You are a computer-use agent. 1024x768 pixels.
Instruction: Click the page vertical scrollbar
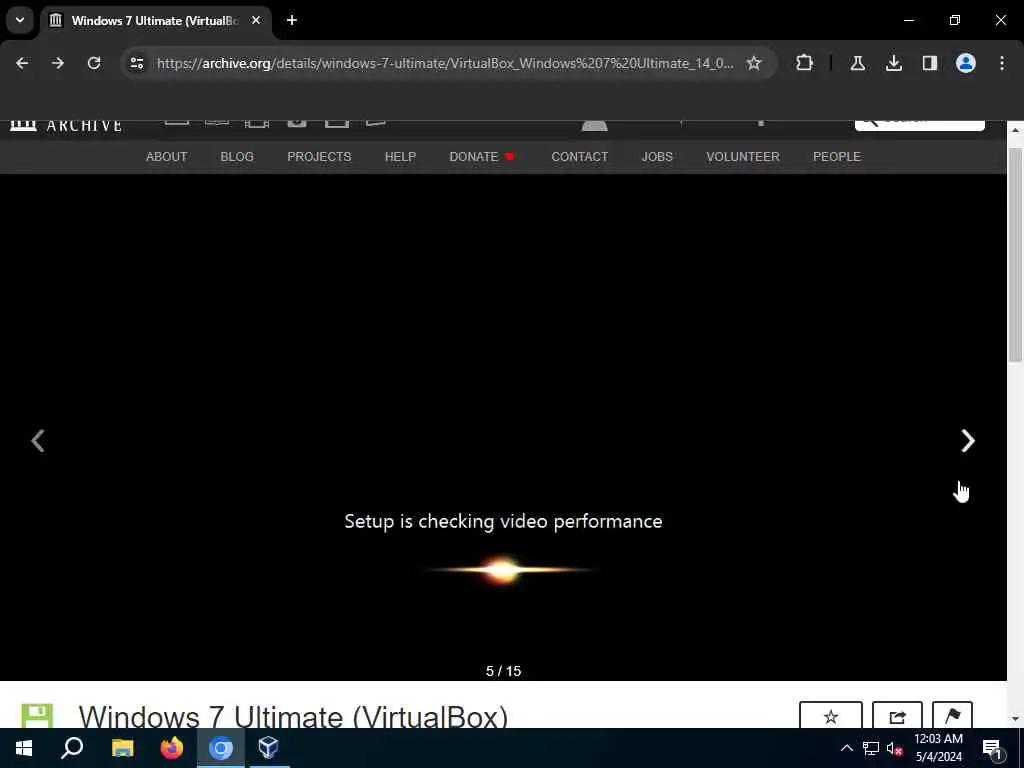pos(1015,255)
